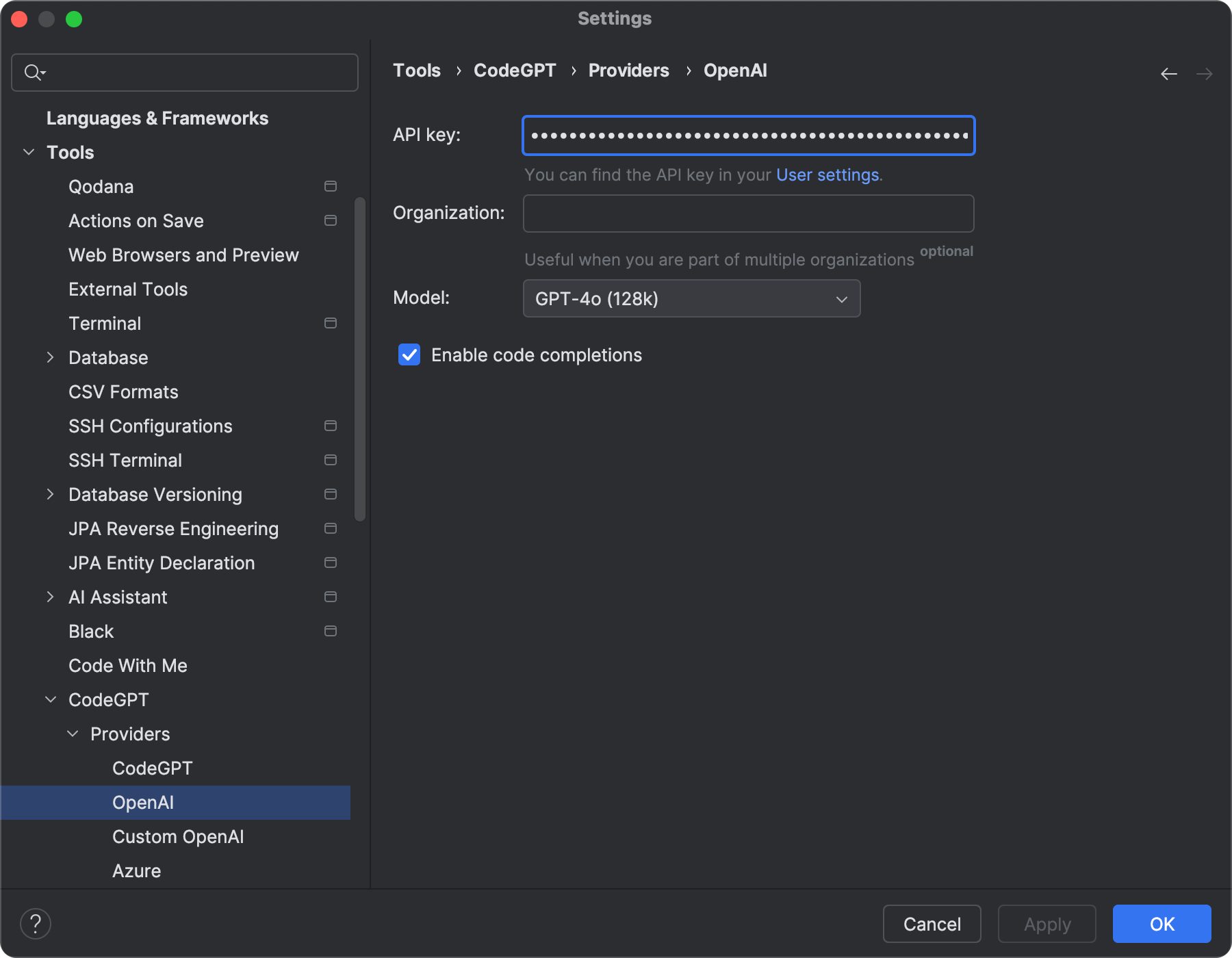Image resolution: width=1232 pixels, height=958 pixels.
Task: Click project-level icon next to Qodana
Action: pos(330,186)
